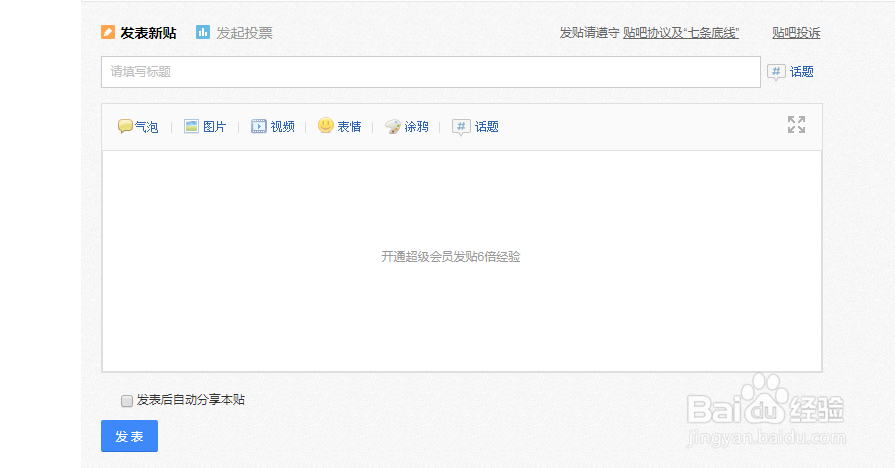Click the 涂鸦 paint palette icon
The width and height of the screenshot is (895, 468).
[393, 126]
